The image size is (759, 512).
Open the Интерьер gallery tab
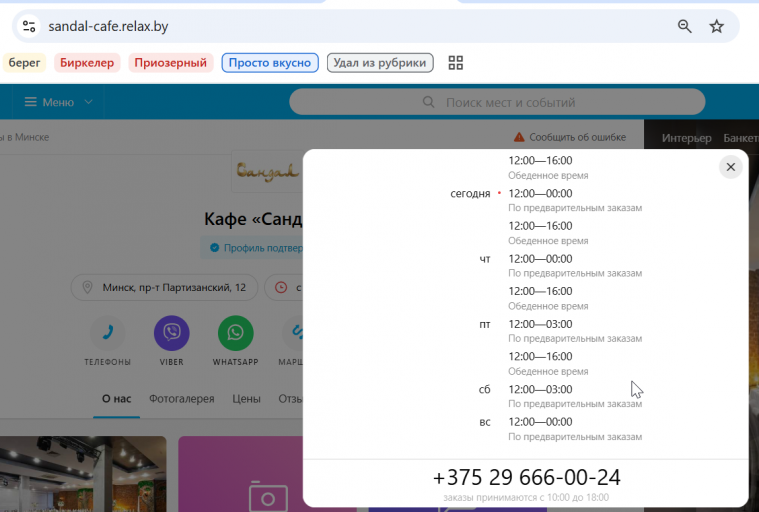[x=686, y=138]
